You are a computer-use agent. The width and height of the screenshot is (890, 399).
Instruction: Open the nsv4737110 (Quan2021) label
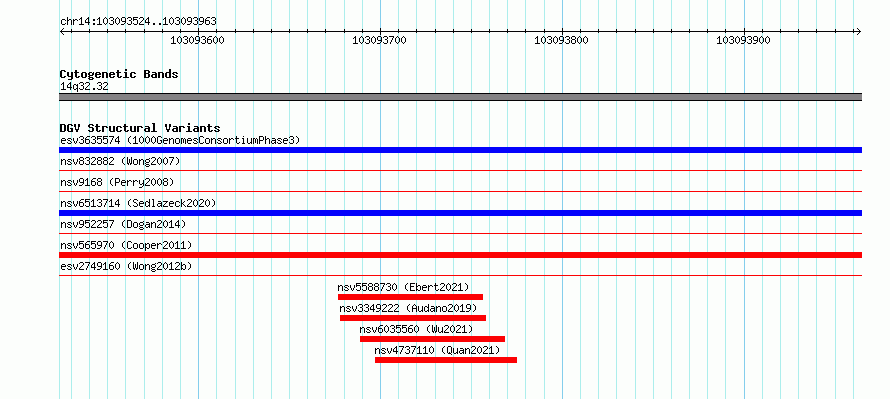click(437, 350)
